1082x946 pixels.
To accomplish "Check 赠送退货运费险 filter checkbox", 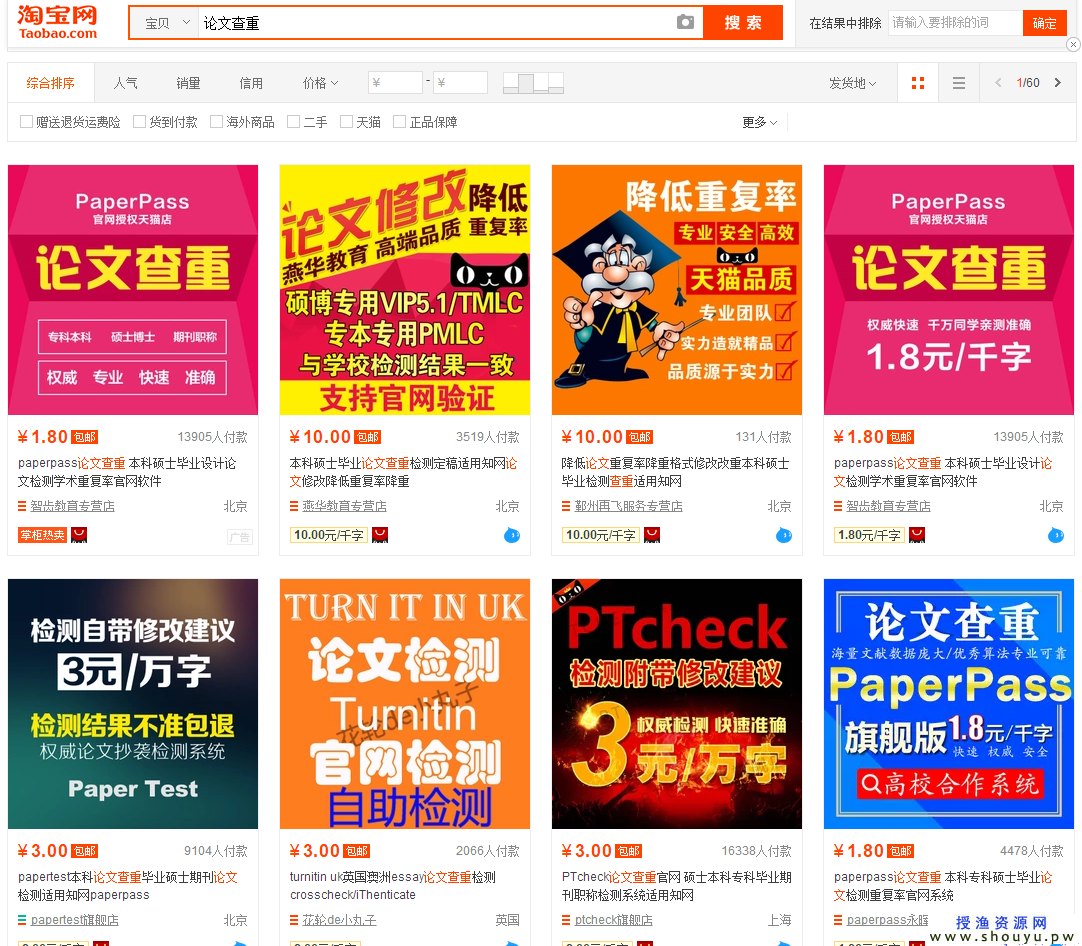I will pos(26,121).
